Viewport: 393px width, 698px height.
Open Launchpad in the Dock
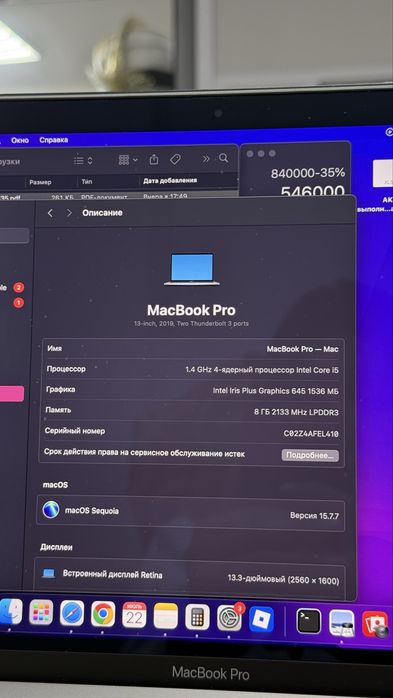tap(41, 612)
